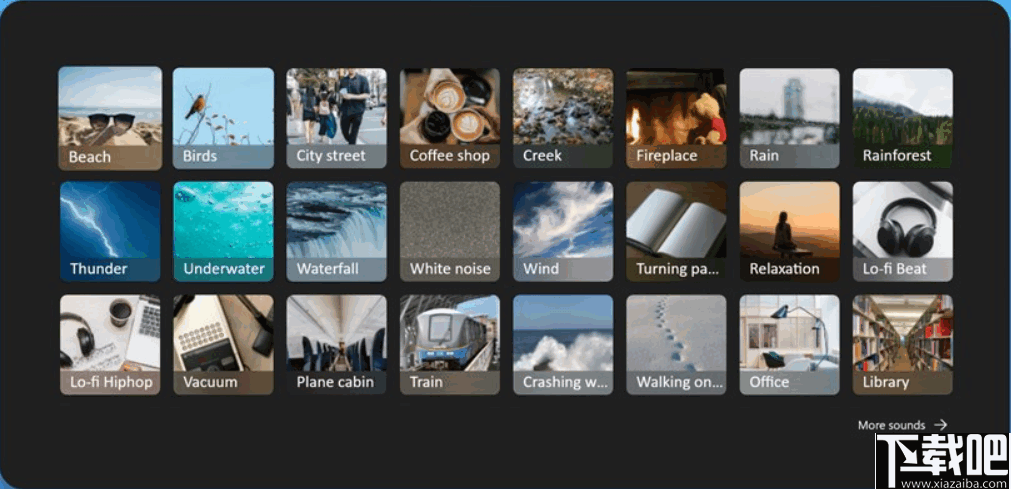Image resolution: width=1011 pixels, height=489 pixels.
Task: Choose the Train sound tile
Action: coord(450,344)
